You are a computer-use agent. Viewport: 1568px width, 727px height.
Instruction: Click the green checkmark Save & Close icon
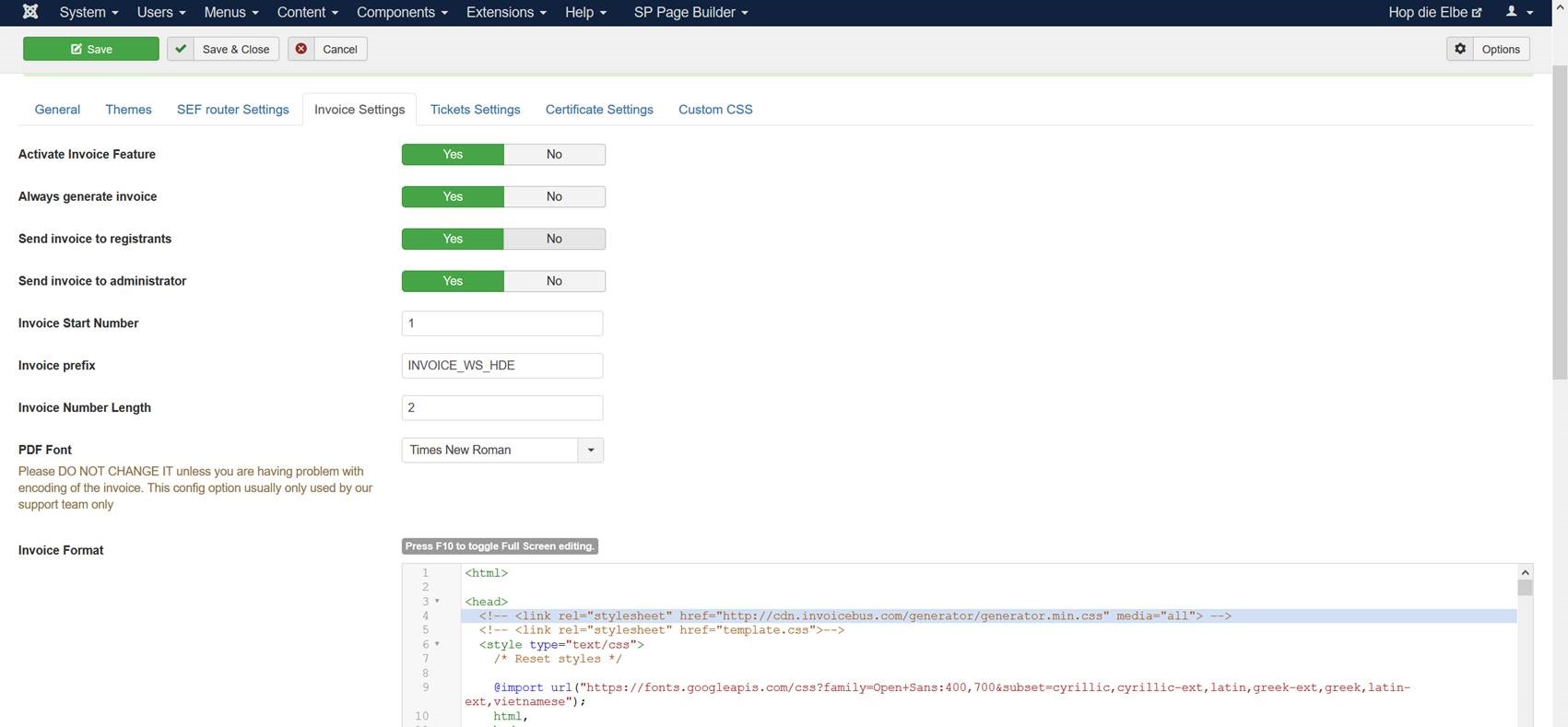point(181,49)
